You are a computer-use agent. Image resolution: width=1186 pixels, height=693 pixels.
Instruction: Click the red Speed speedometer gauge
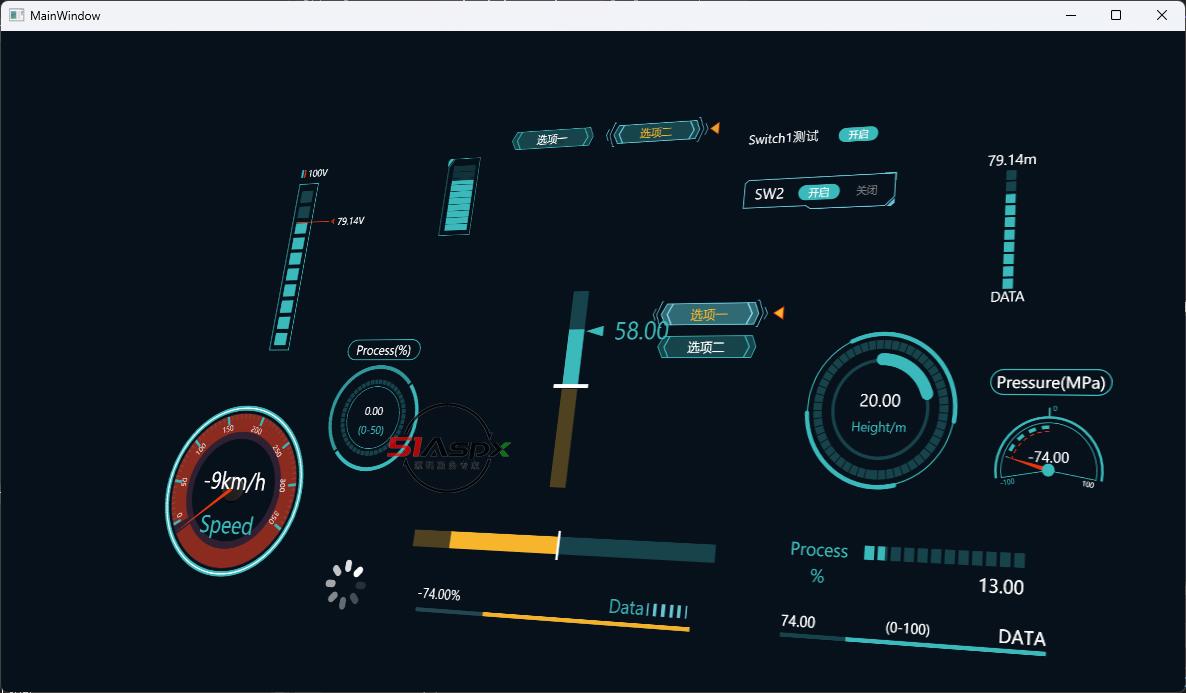coord(232,490)
